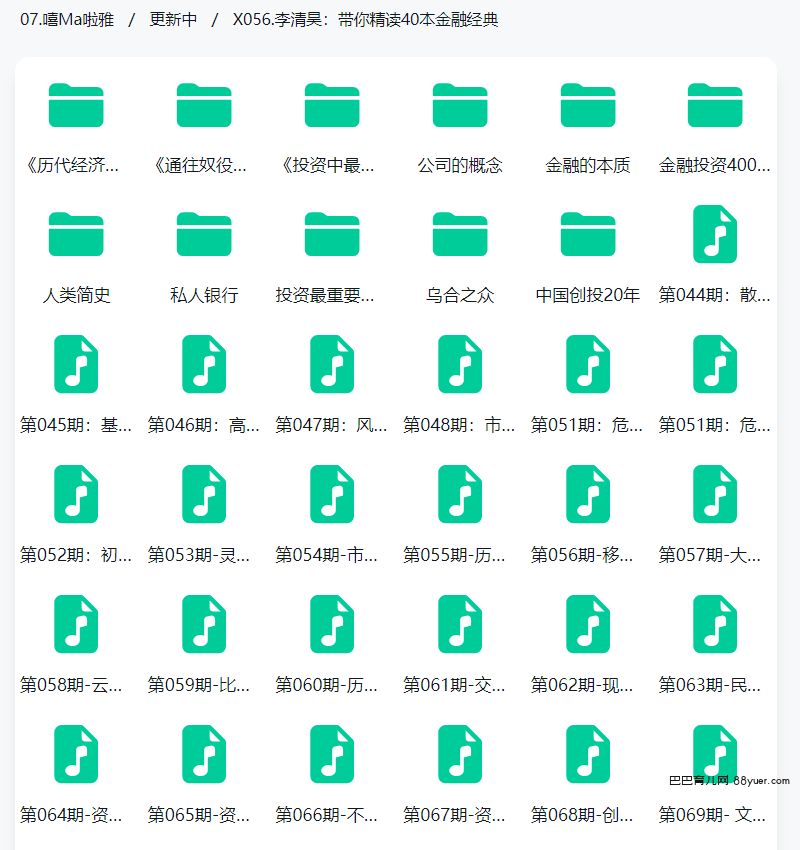Open the 金融的本质 folder icon
The height and width of the screenshot is (850, 800).
(588, 105)
